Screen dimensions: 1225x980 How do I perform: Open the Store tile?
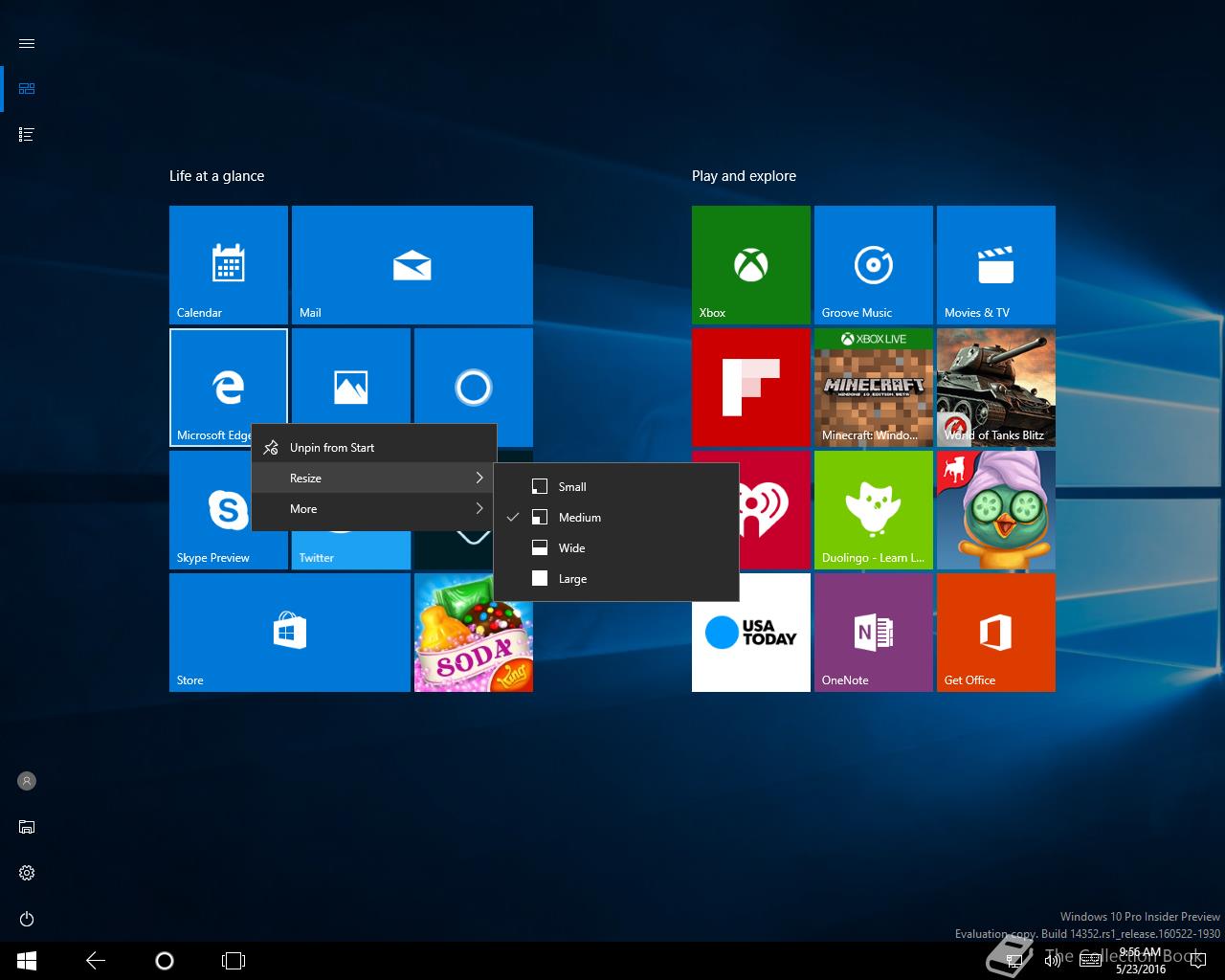(290, 633)
